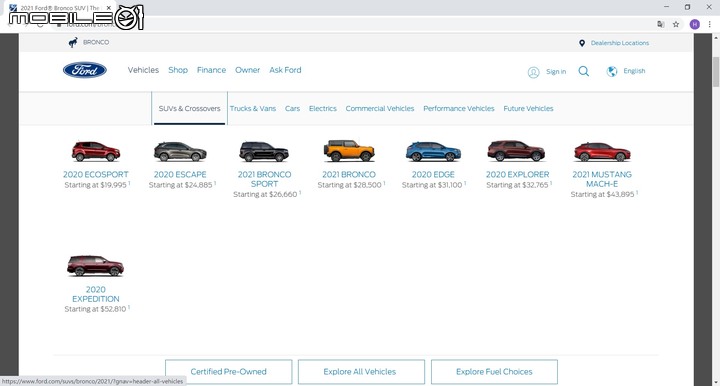Open the 2020 ECOSPORT link
The width and height of the screenshot is (720, 386).
tap(96, 174)
